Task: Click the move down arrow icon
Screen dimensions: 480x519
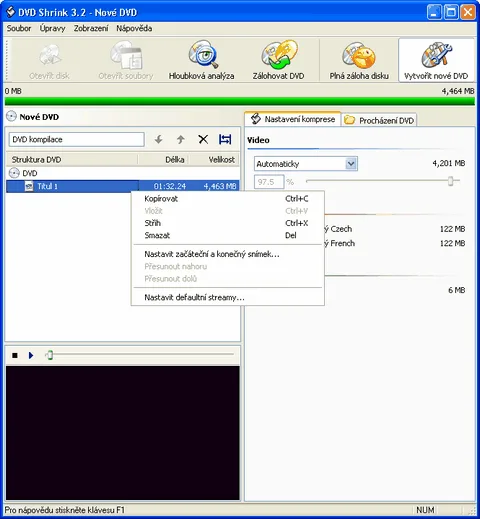Action: tap(159, 139)
